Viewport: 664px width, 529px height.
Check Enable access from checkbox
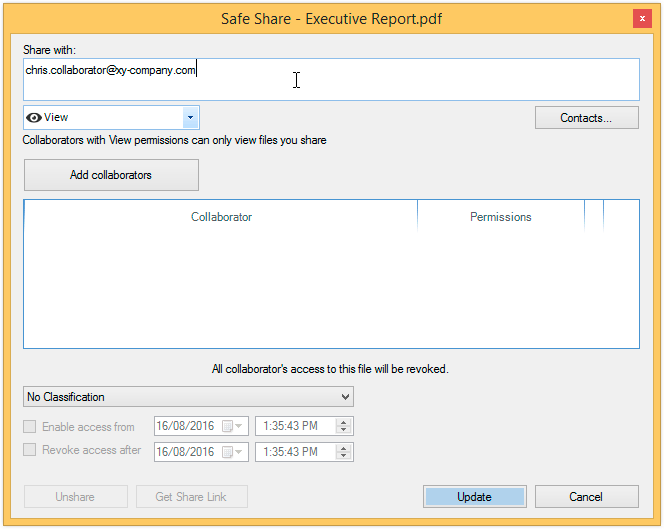point(29,427)
